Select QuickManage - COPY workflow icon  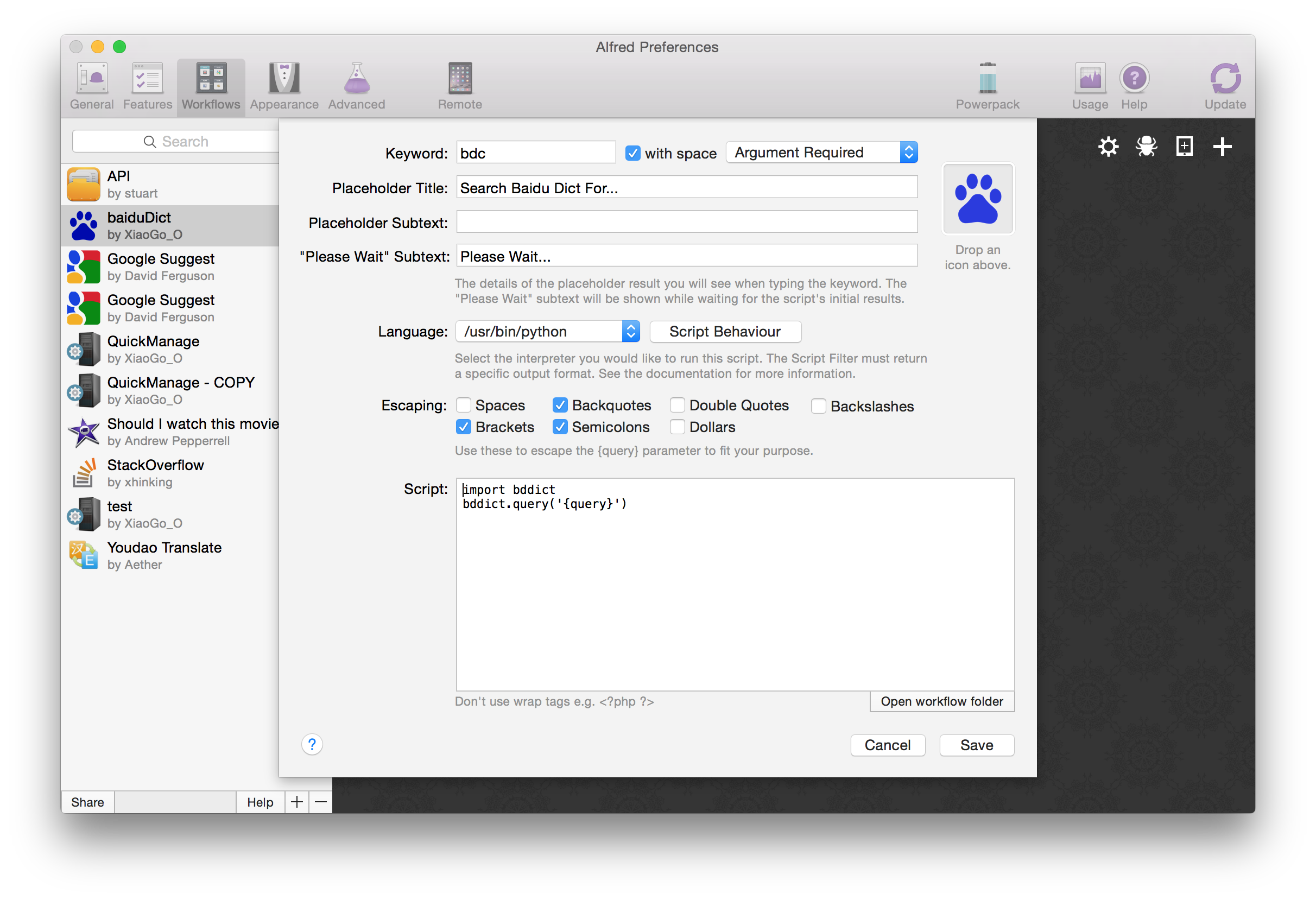coord(83,391)
